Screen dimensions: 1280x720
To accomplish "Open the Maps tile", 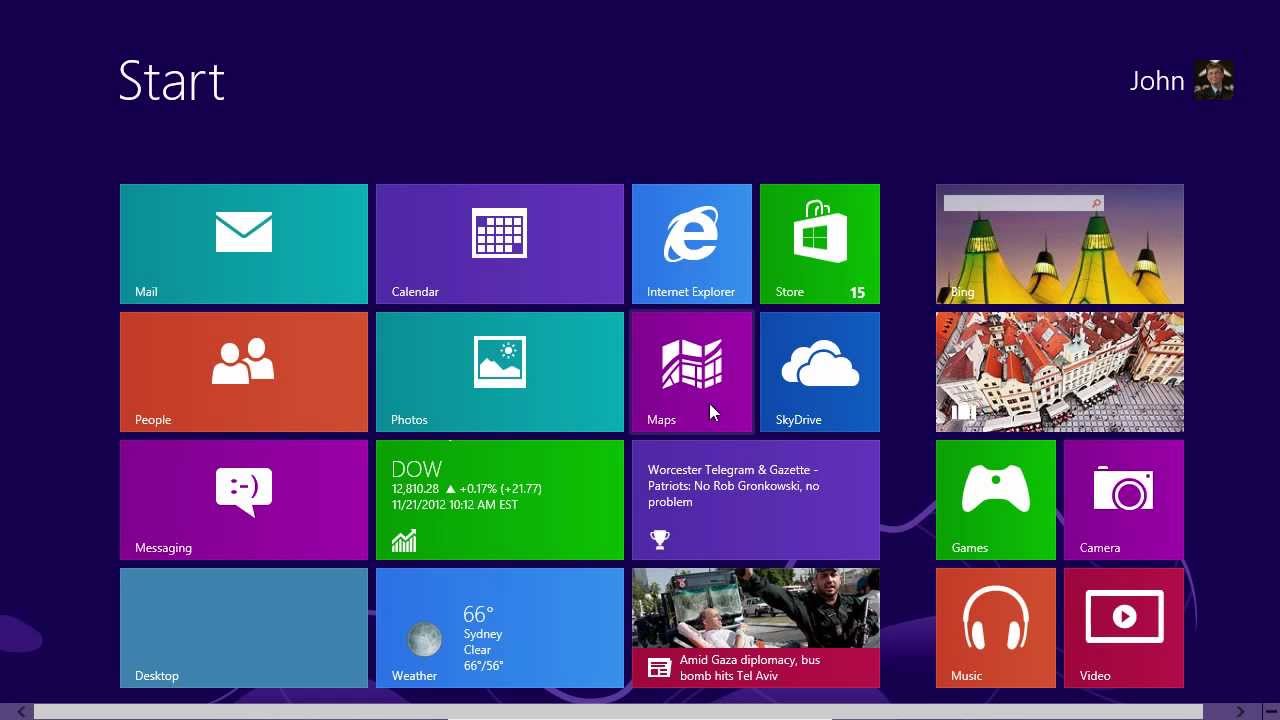I will point(692,372).
